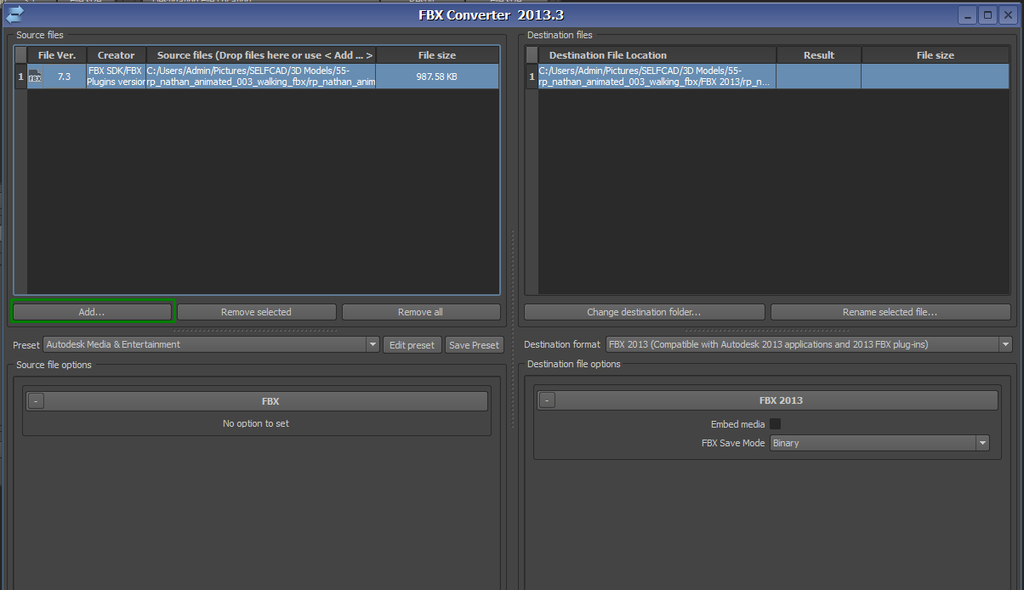
Task: Click the Change destination folder button
Action: click(644, 311)
